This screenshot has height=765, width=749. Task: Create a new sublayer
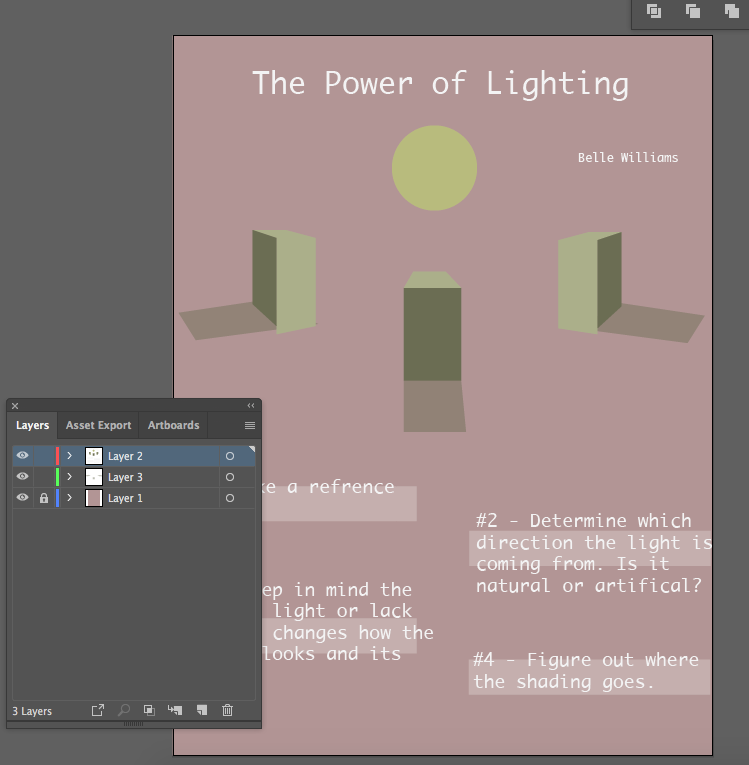(175, 710)
